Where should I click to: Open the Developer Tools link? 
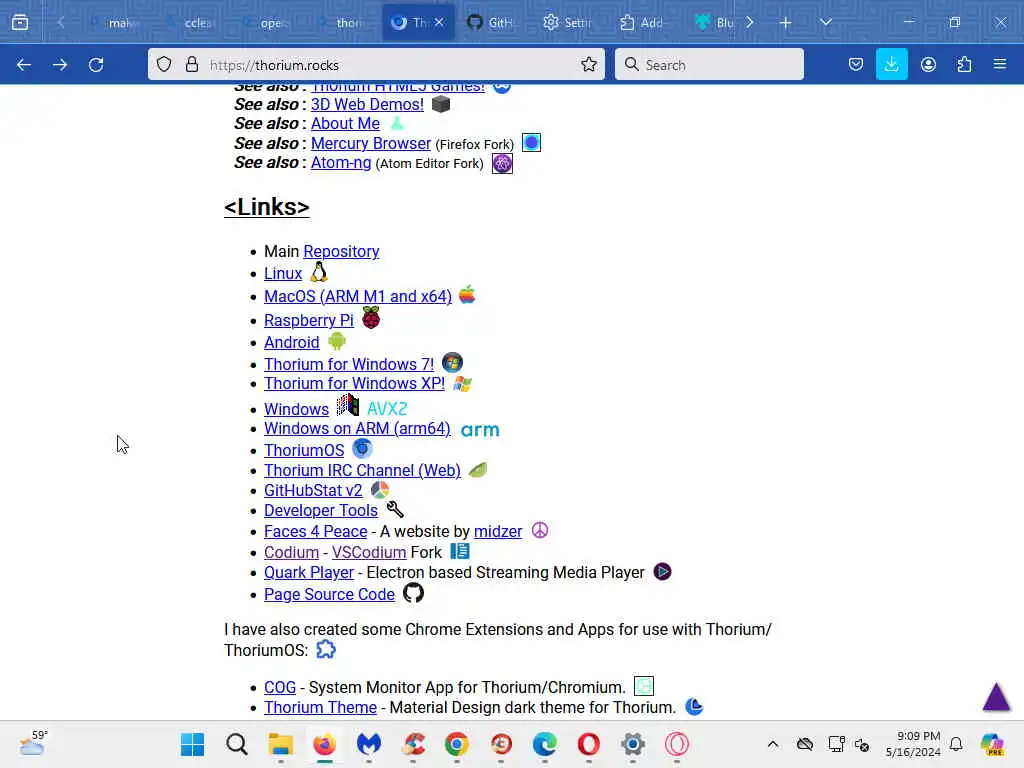[x=321, y=511]
